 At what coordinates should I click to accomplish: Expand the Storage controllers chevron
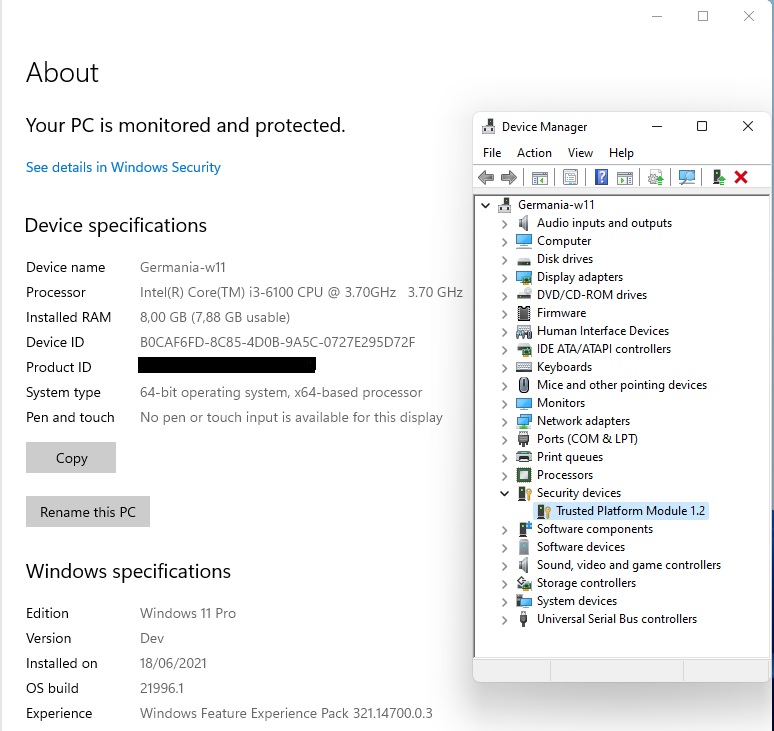[x=504, y=584]
